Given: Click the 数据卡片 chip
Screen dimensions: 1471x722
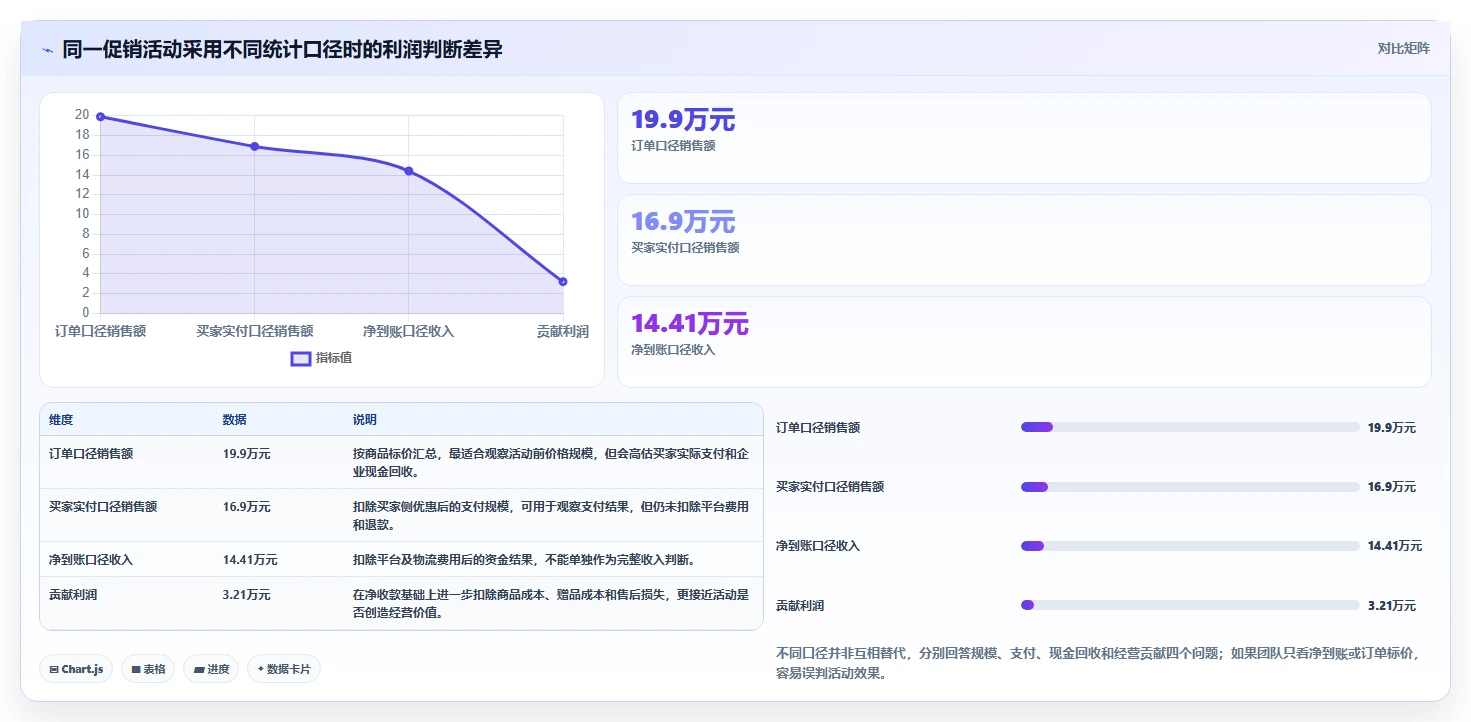Looking at the screenshot, I should point(284,669).
